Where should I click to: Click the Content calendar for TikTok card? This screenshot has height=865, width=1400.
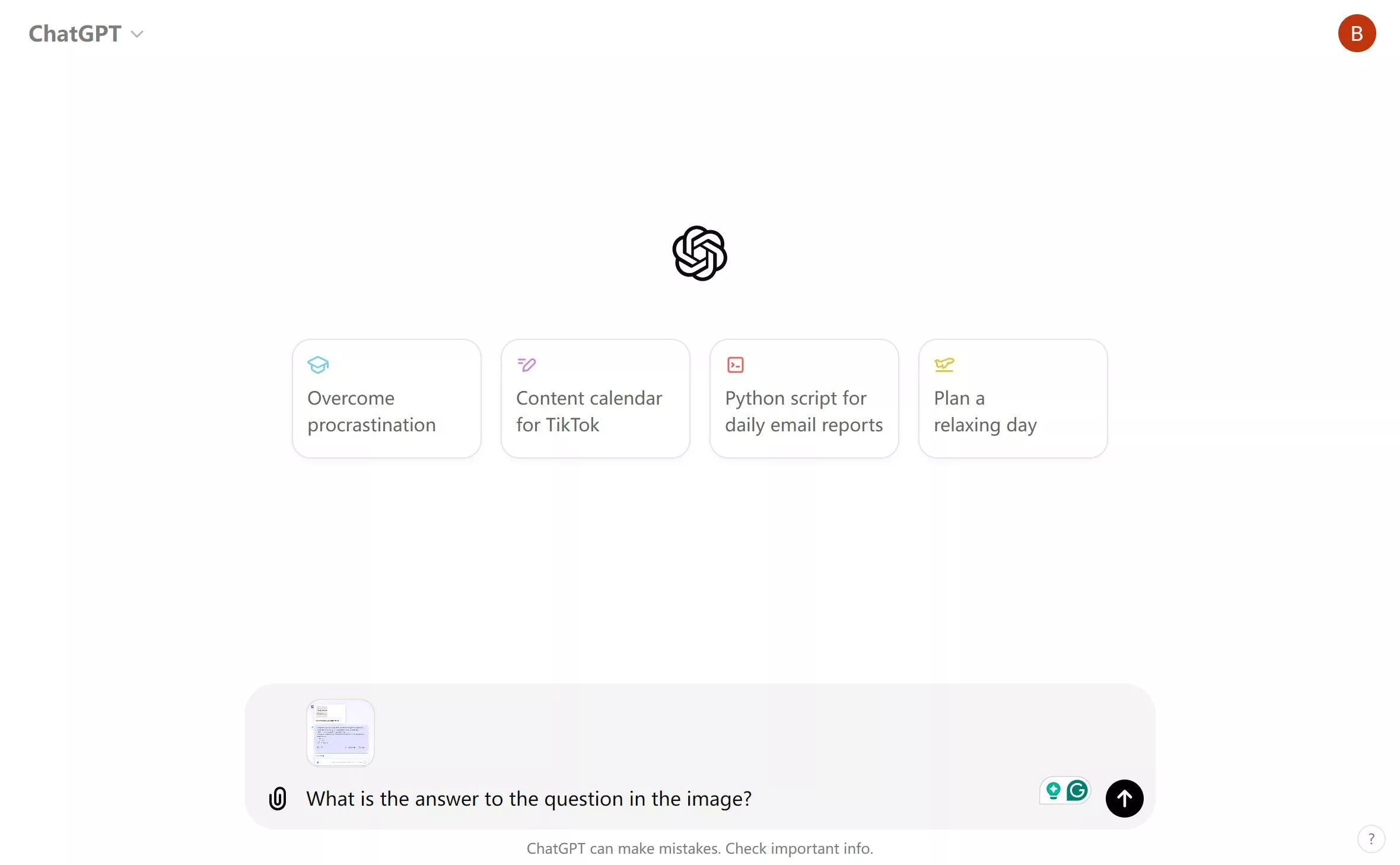pyautogui.click(x=595, y=399)
